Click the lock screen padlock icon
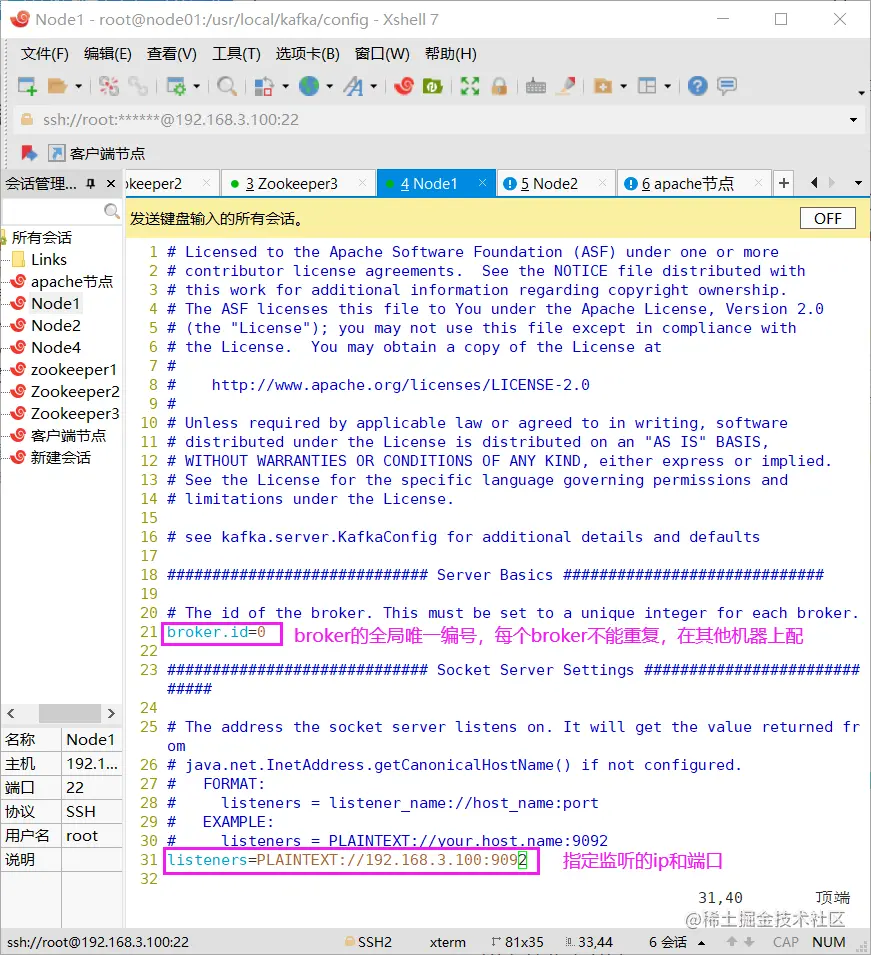This screenshot has height=955, width=871. click(499, 86)
